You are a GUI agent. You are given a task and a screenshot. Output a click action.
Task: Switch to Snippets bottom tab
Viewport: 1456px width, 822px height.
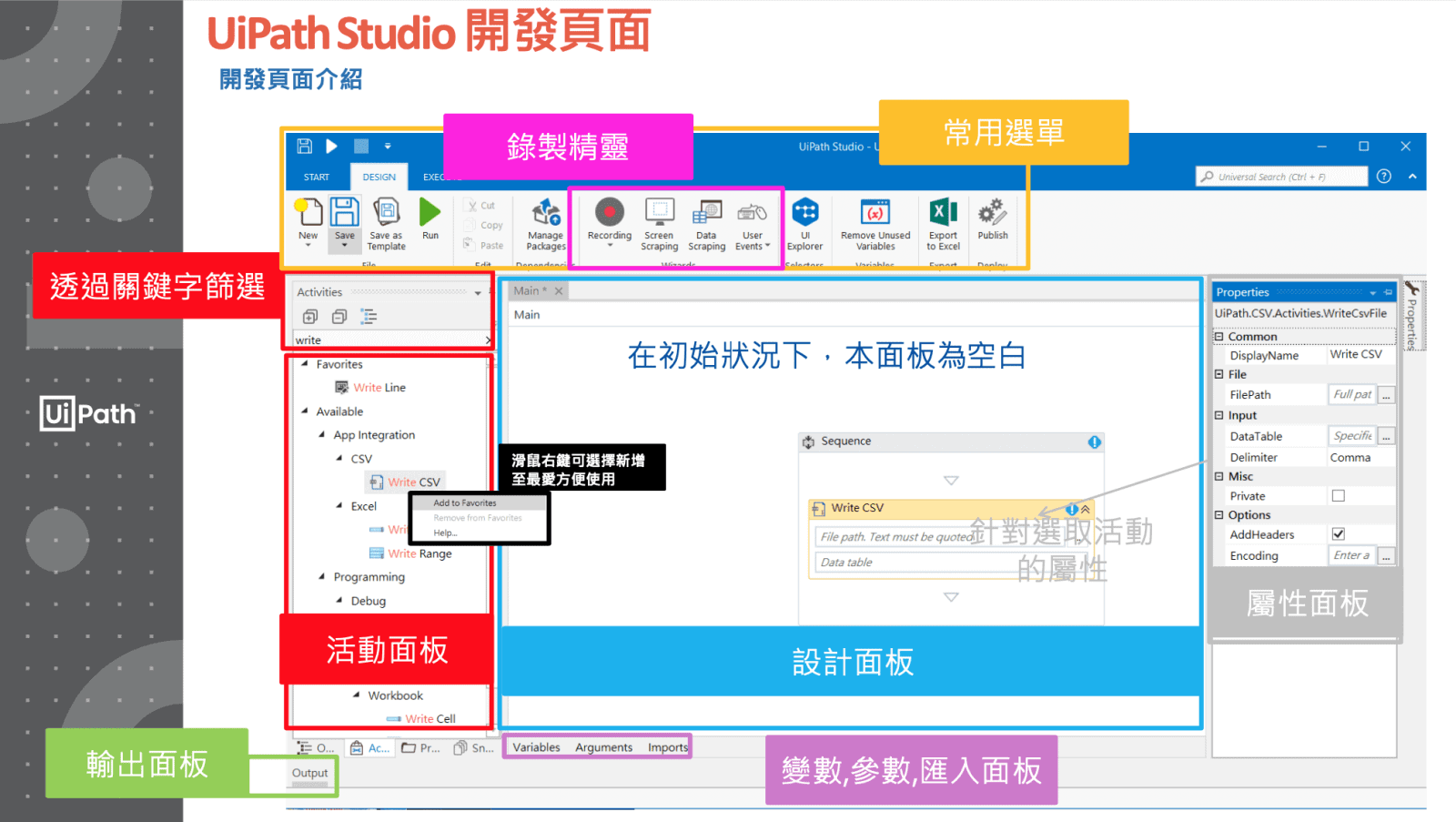474,748
